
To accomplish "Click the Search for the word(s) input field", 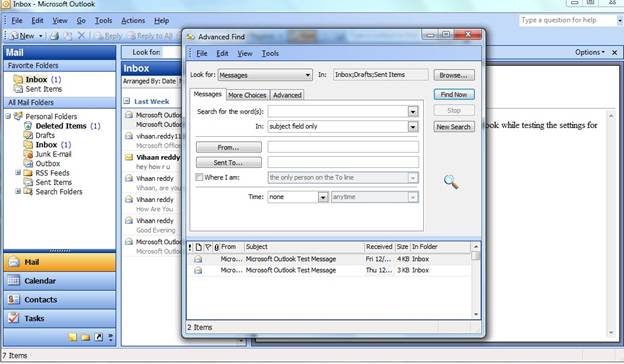I will point(338,111).
